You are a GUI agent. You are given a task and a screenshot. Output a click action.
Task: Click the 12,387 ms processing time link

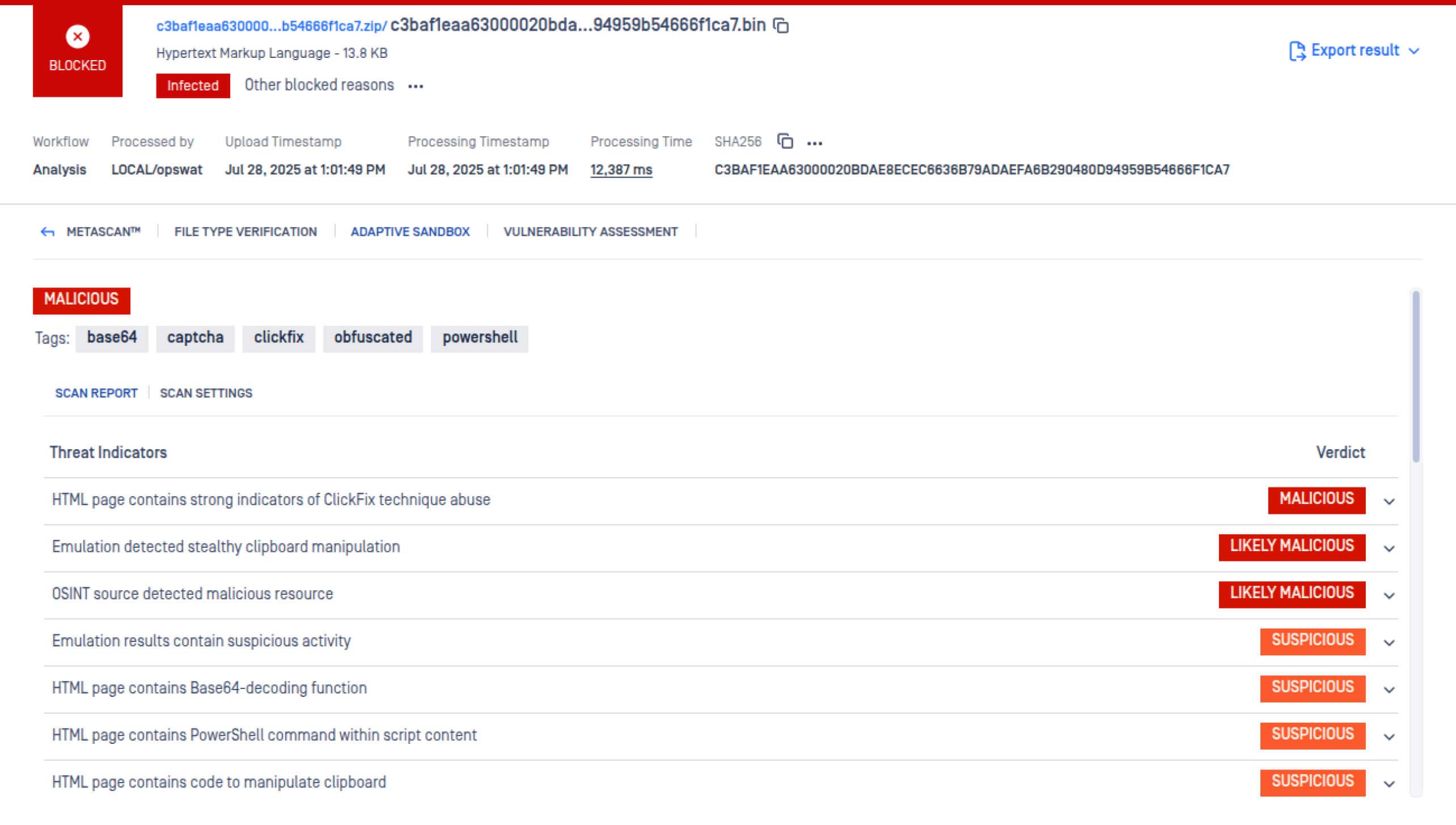click(x=620, y=169)
